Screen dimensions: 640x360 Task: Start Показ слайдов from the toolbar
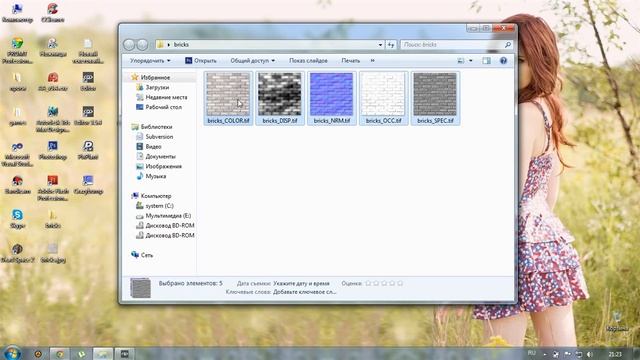pos(308,60)
